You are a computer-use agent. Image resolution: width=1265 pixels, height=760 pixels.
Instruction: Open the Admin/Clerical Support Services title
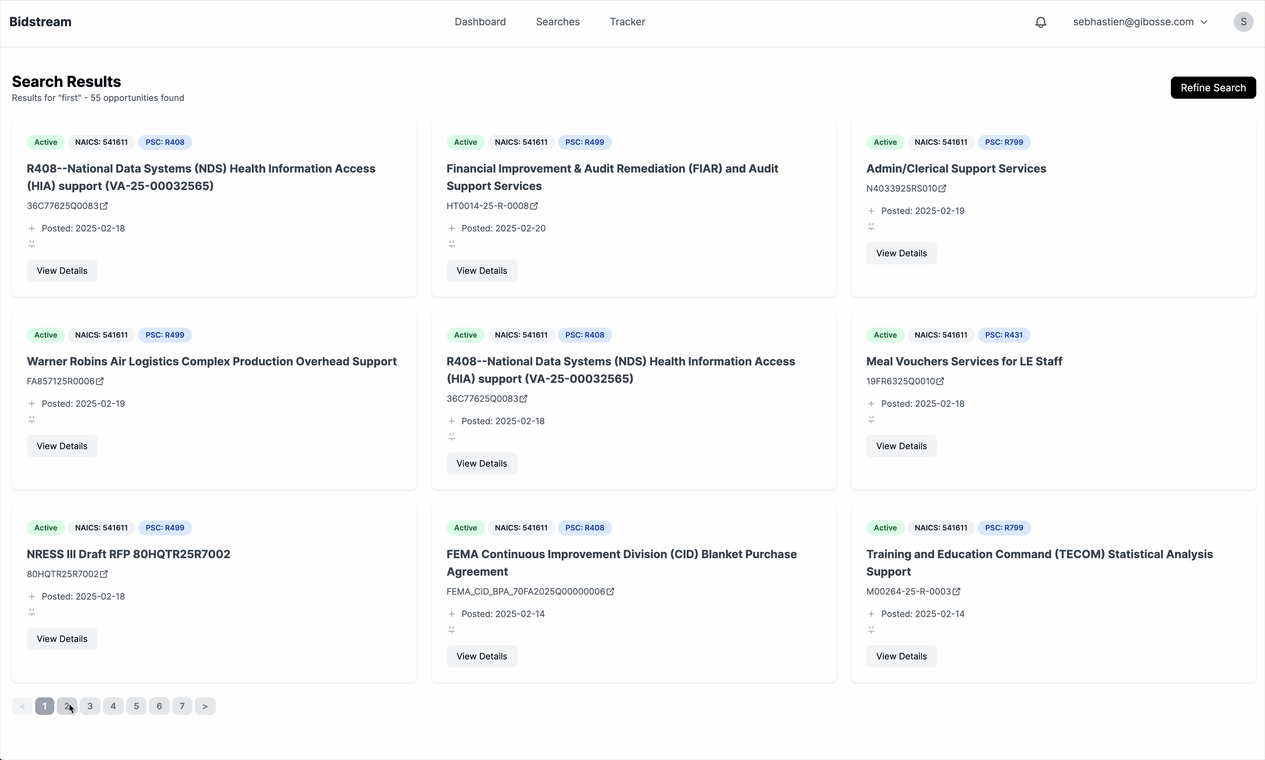(x=955, y=169)
